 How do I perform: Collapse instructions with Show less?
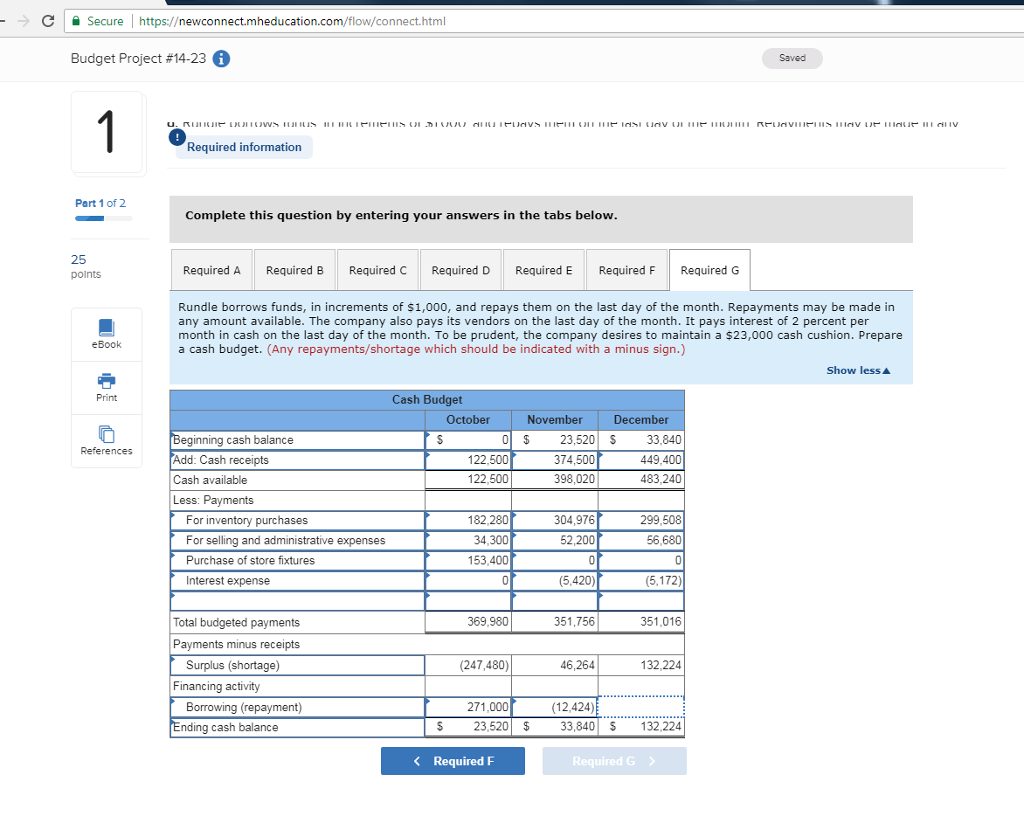tap(857, 371)
